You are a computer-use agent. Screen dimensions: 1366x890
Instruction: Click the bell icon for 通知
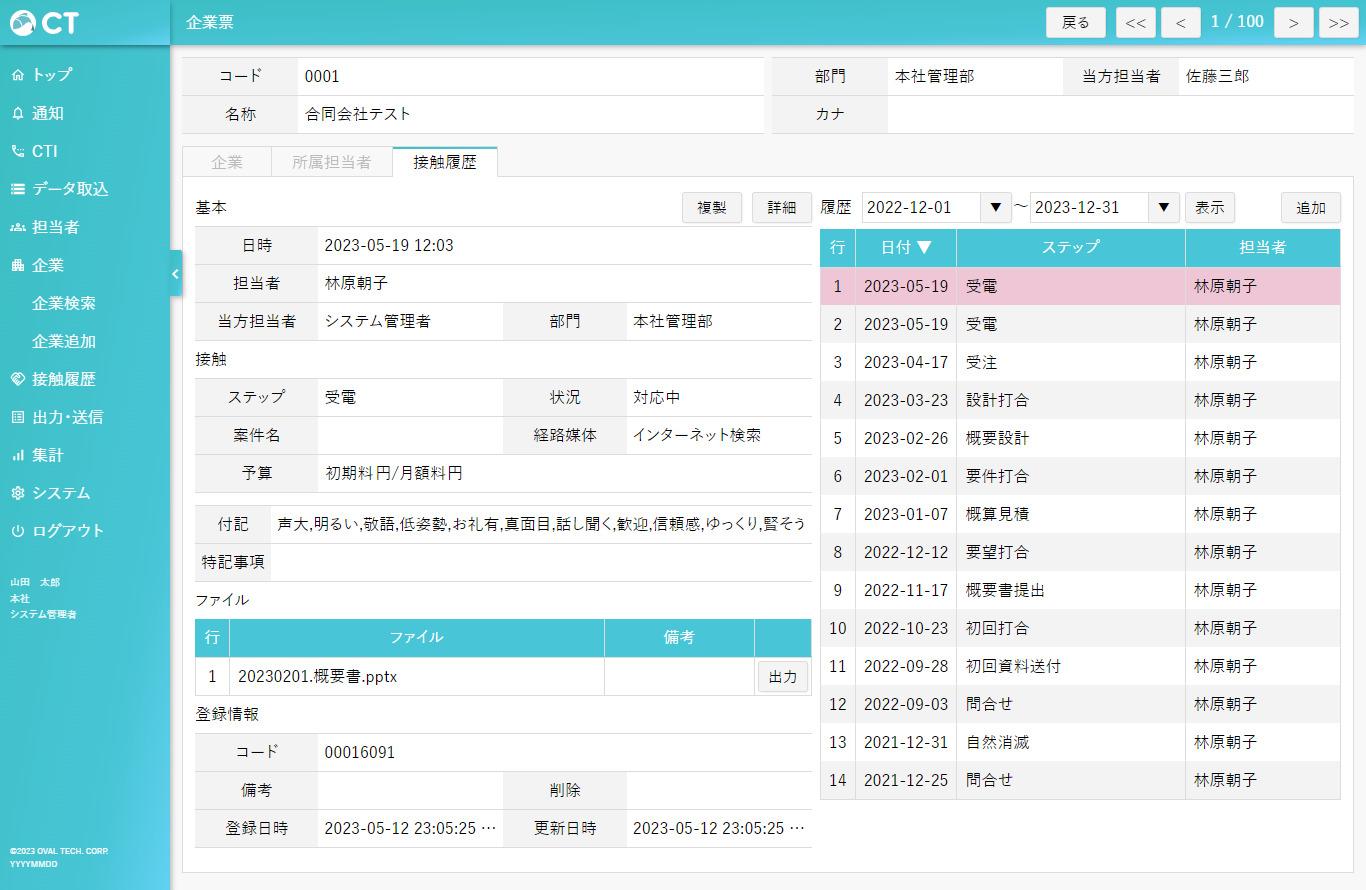(x=18, y=114)
